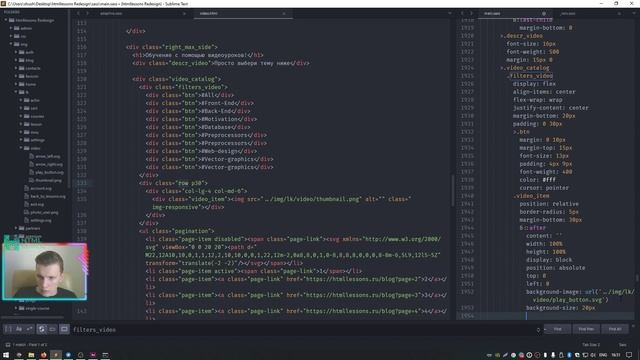640x360 pixels.
Task: Open Tab Size setting in status bar
Action: pos(591,345)
